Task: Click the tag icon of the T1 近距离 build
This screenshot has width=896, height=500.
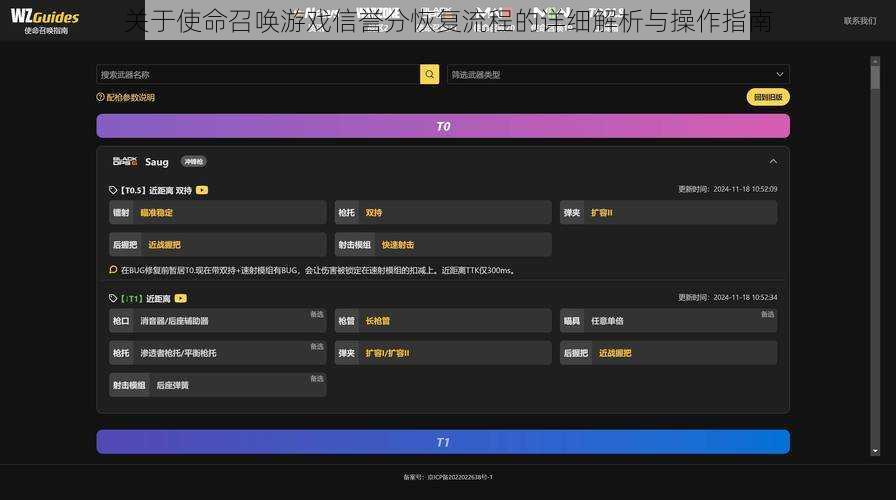Action: coord(113,298)
